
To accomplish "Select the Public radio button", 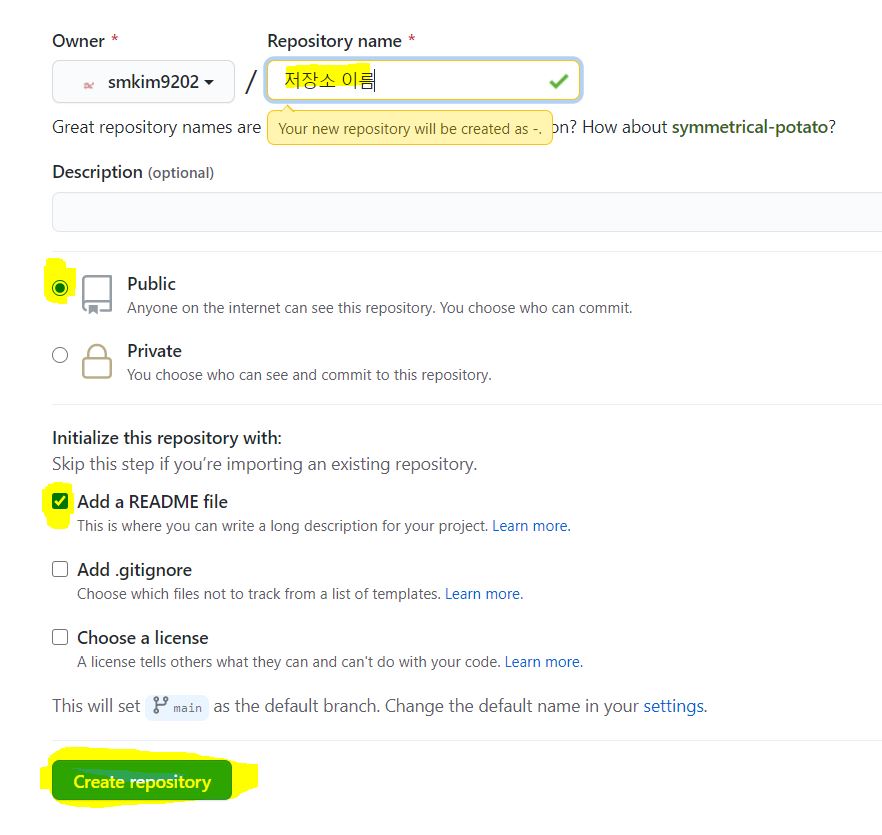I will [x=60, y=288].
